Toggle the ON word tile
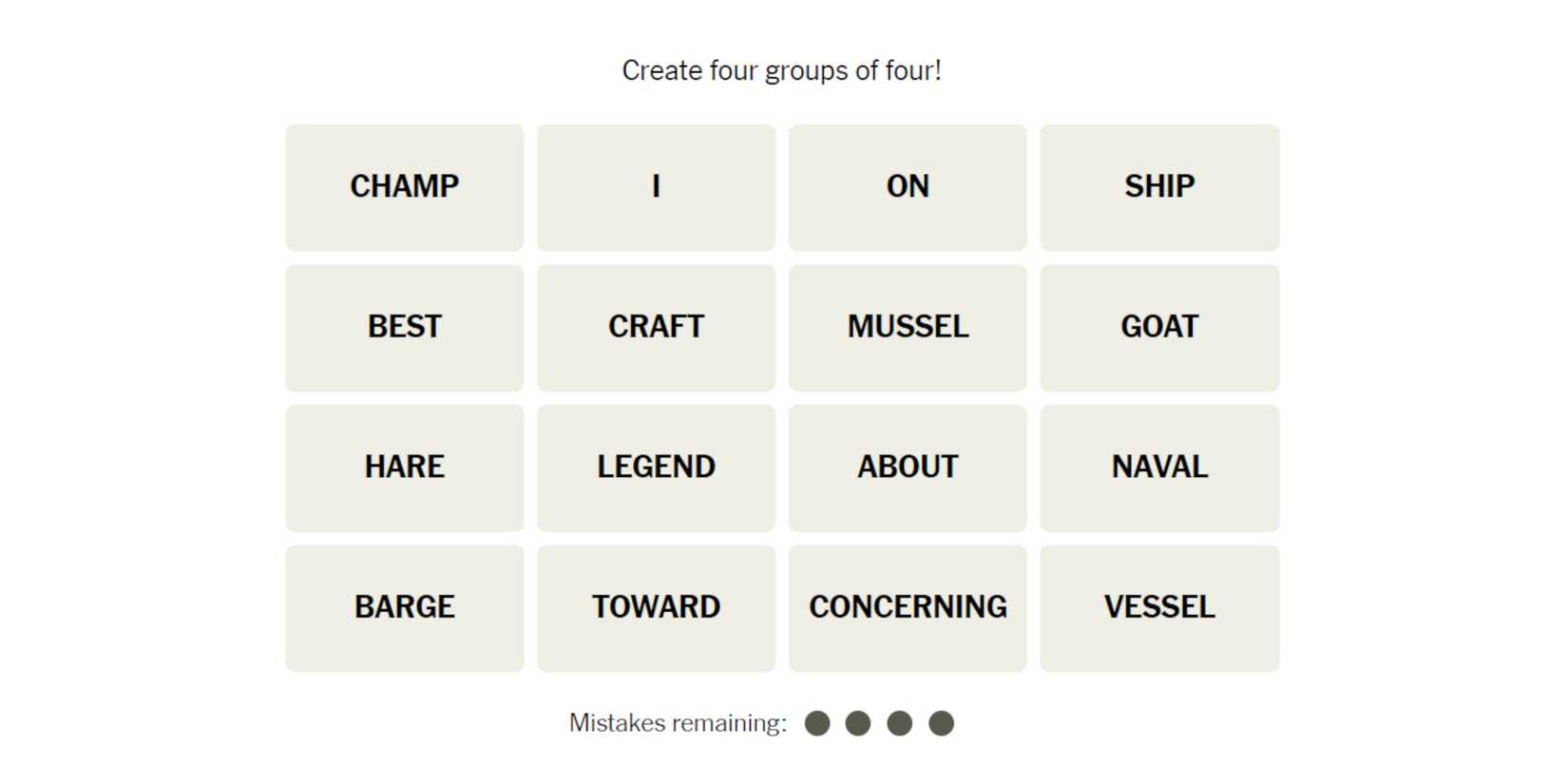1568x784 pixels. [x=908, y=187]
